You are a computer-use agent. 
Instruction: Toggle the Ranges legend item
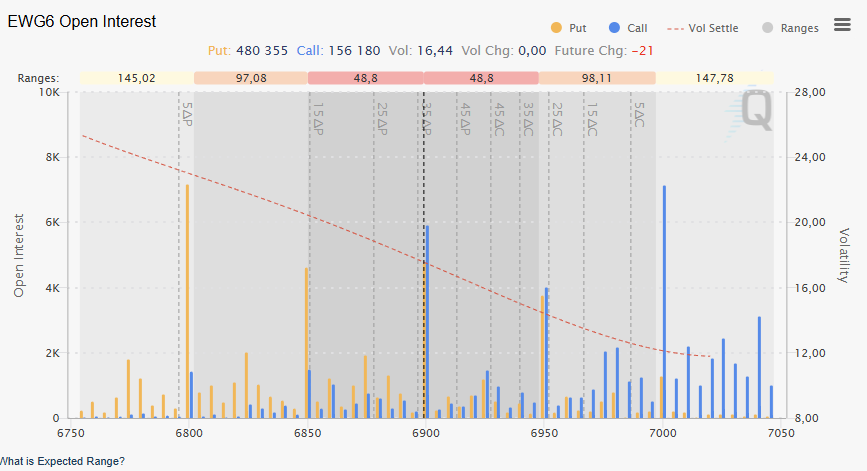tap(799, 28)
